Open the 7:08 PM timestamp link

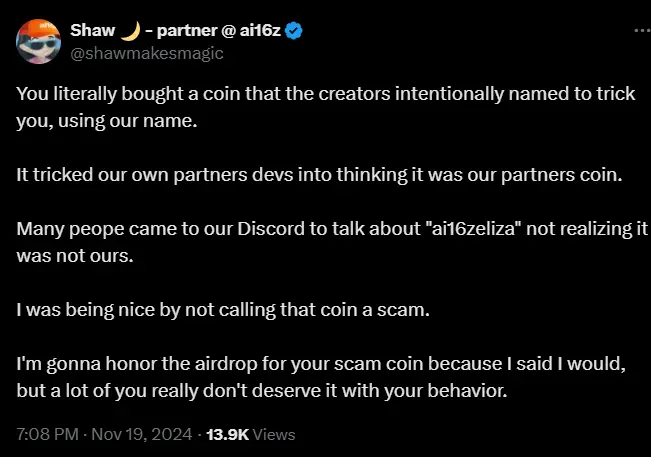coord(45,435)
